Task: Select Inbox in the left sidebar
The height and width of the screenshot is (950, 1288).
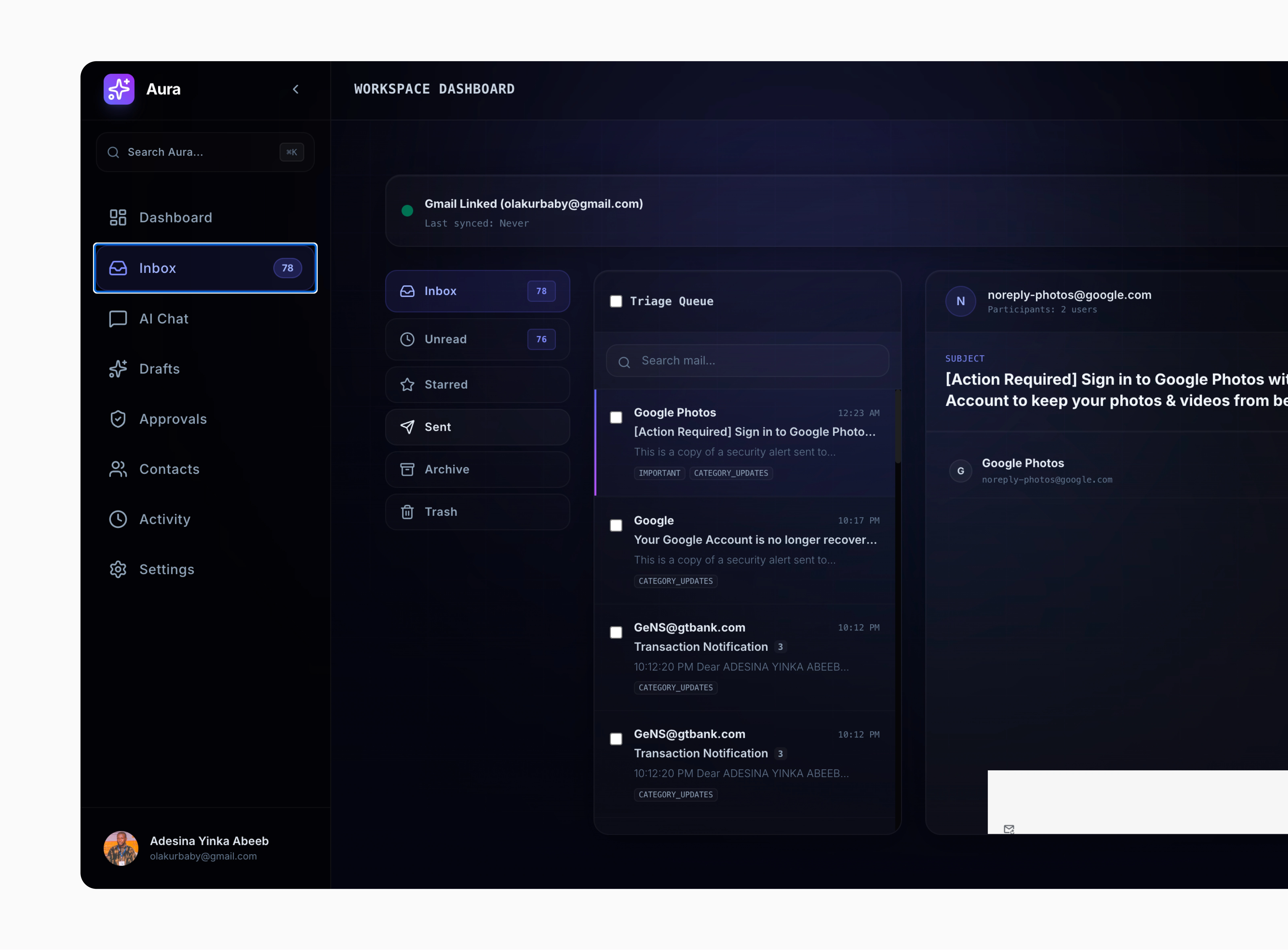Action: tap(205, 268)
